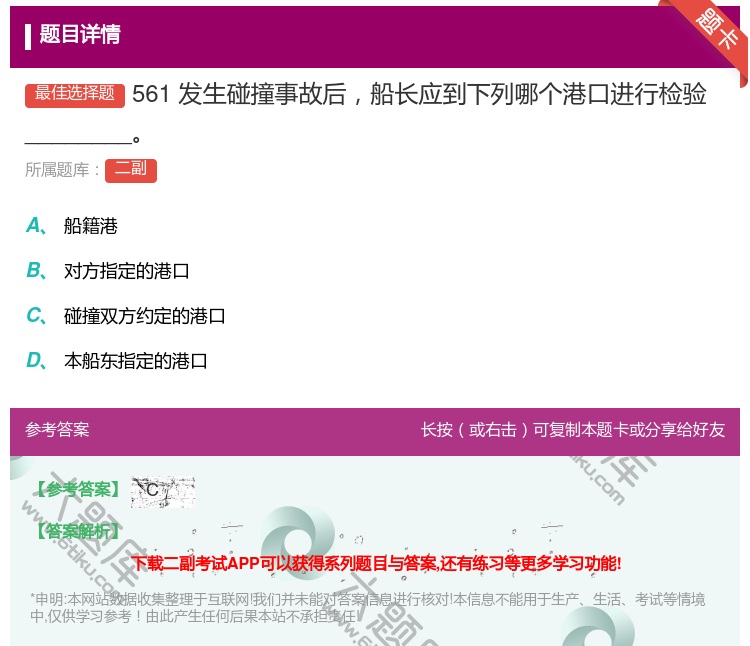Click the red 下载二副考试APP promo link
The image size is (750, 646).
click(376, 563)
